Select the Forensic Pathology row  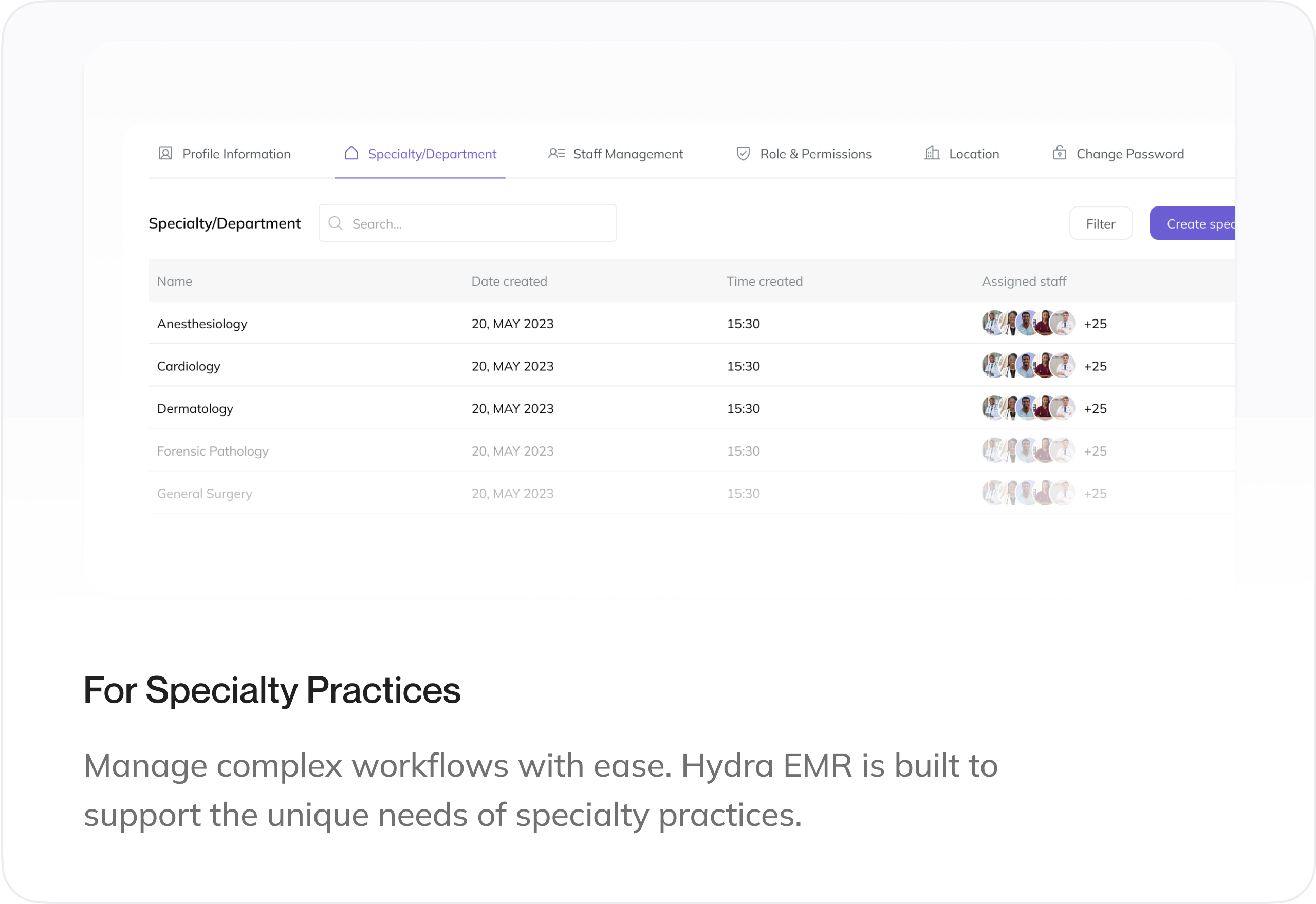212,451
